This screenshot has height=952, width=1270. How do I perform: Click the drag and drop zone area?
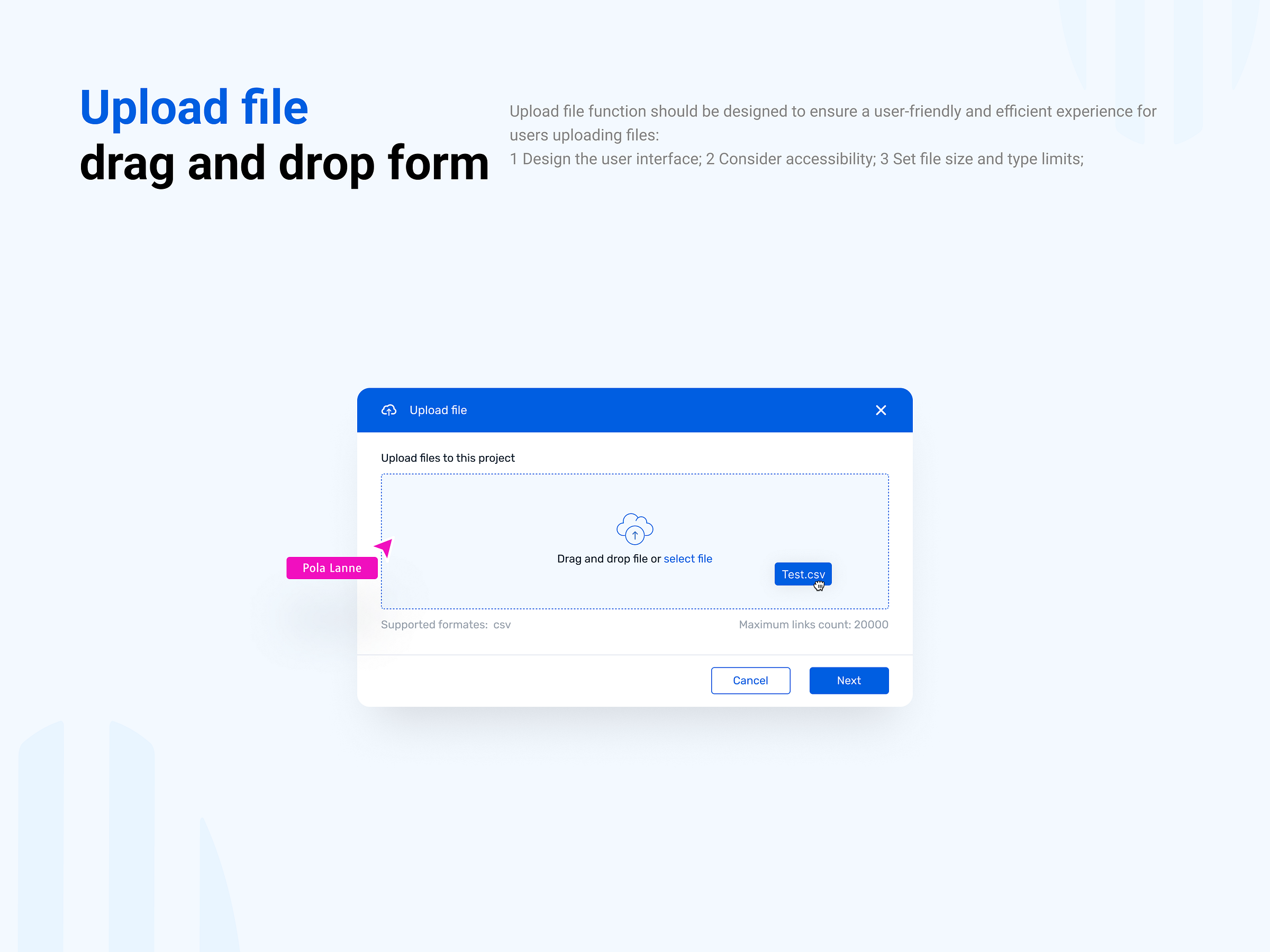635,540
